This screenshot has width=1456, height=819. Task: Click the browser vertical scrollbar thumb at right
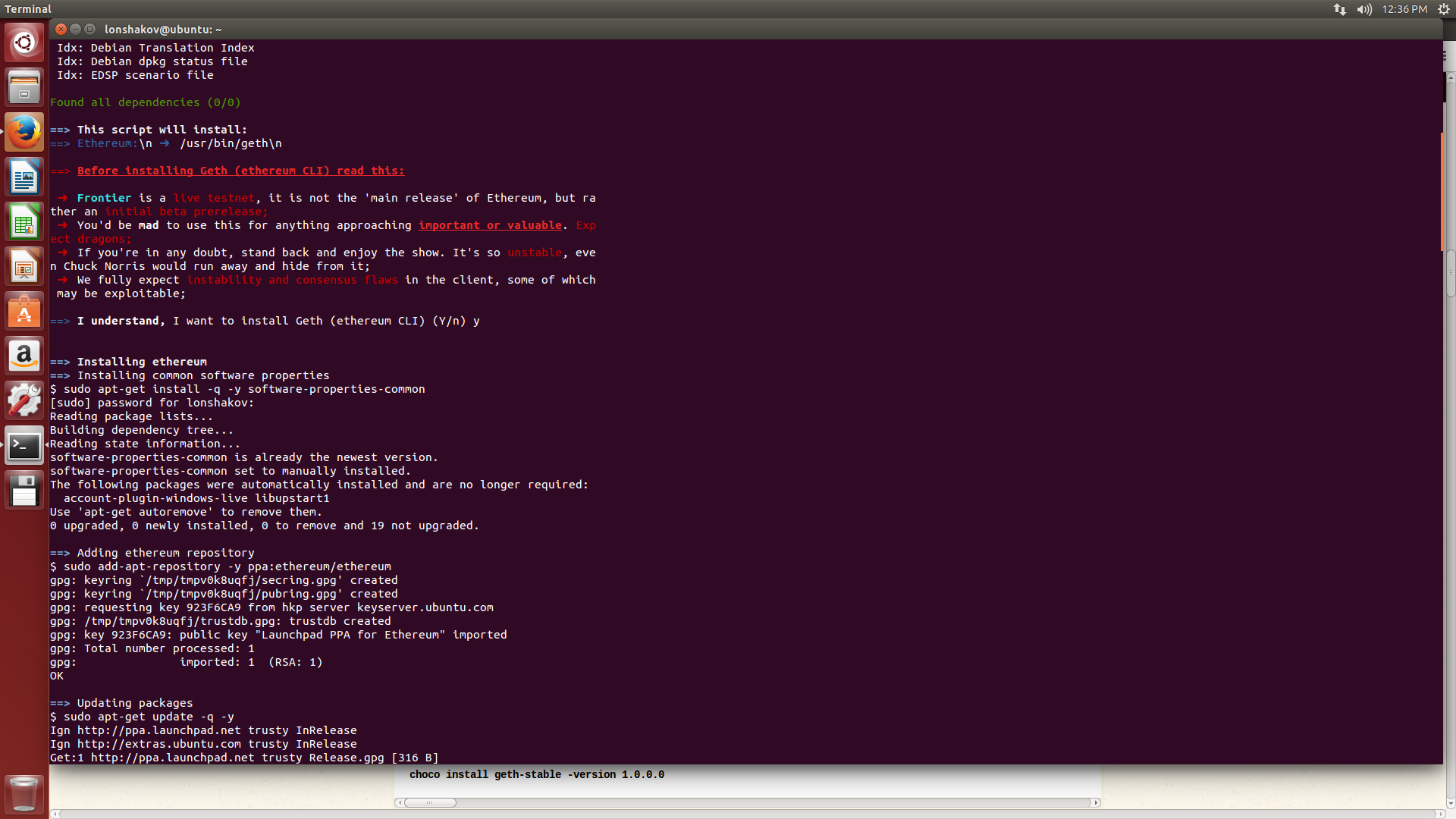tap(1451, 273)
